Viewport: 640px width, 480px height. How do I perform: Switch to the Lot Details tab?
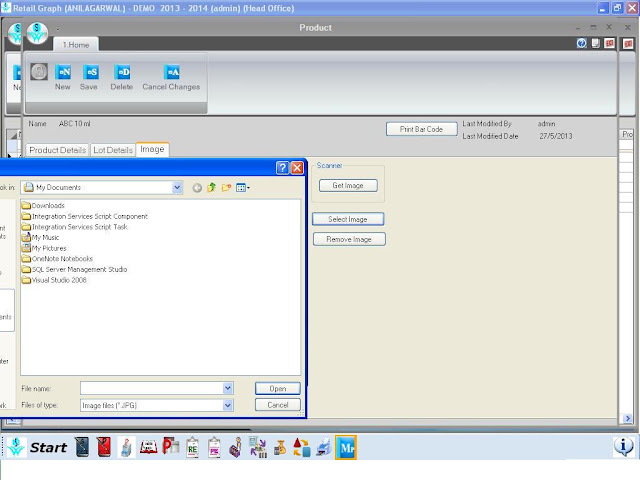[113, 150]
